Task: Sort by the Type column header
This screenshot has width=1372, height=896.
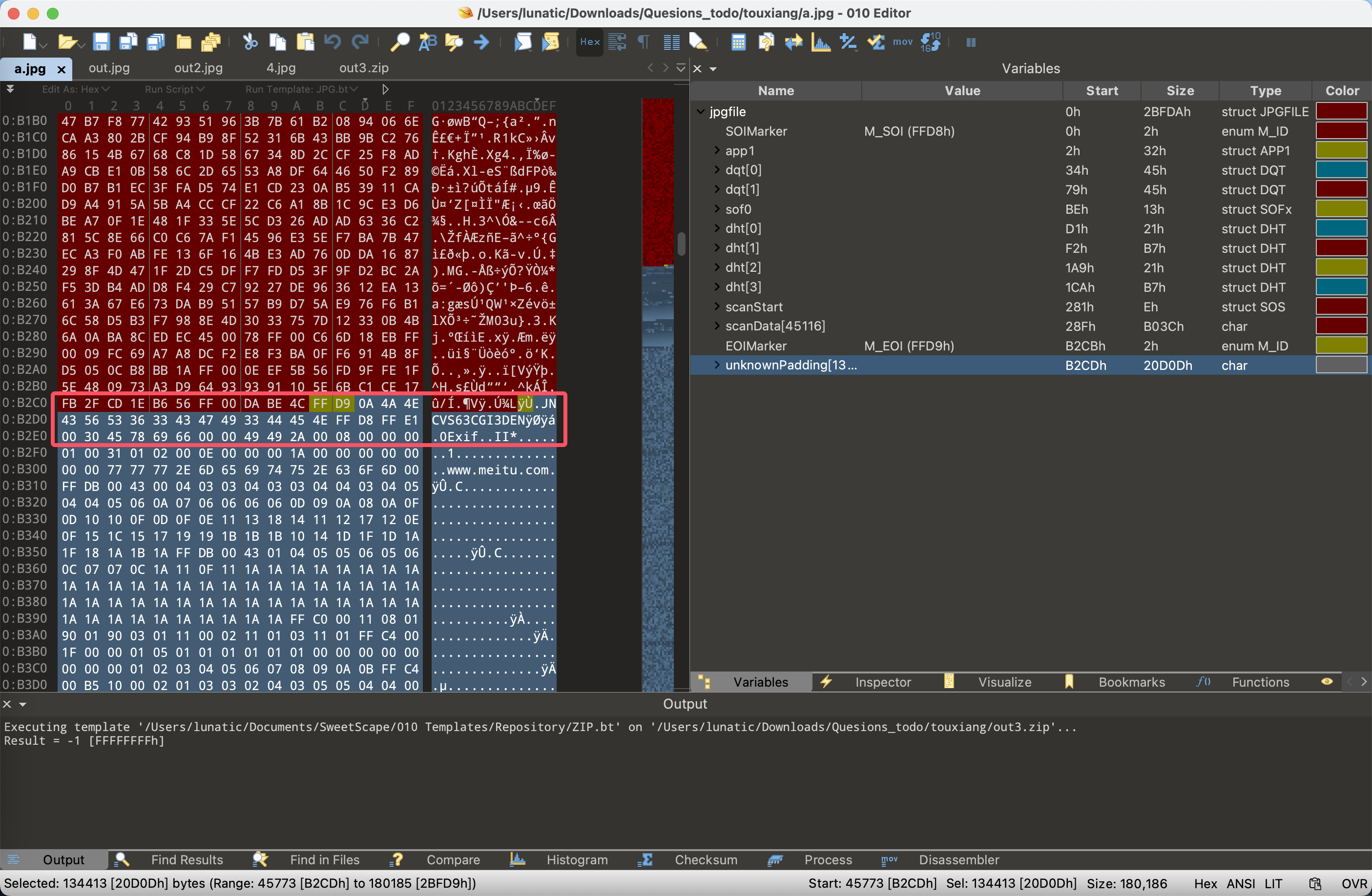Action: (1266, 90)
